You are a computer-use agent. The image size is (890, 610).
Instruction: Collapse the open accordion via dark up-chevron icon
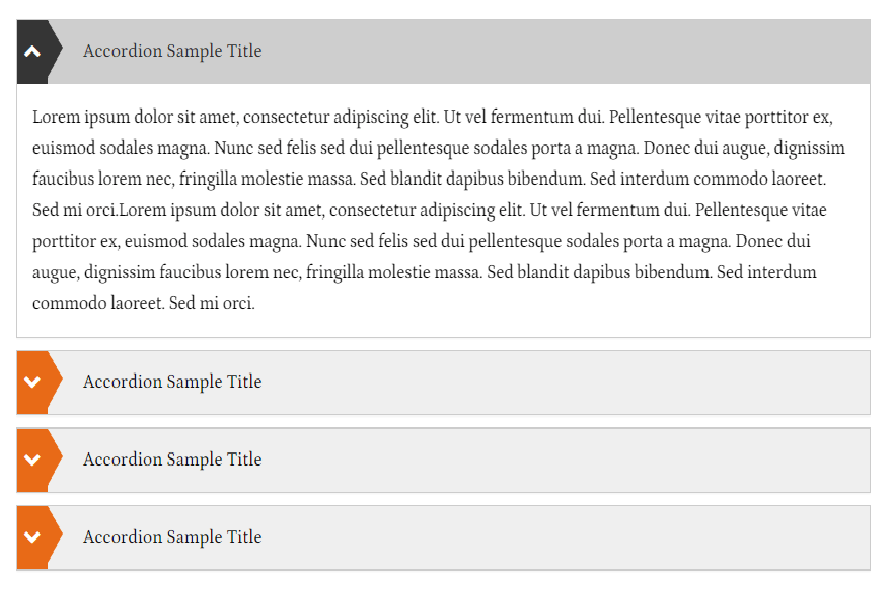33,52
